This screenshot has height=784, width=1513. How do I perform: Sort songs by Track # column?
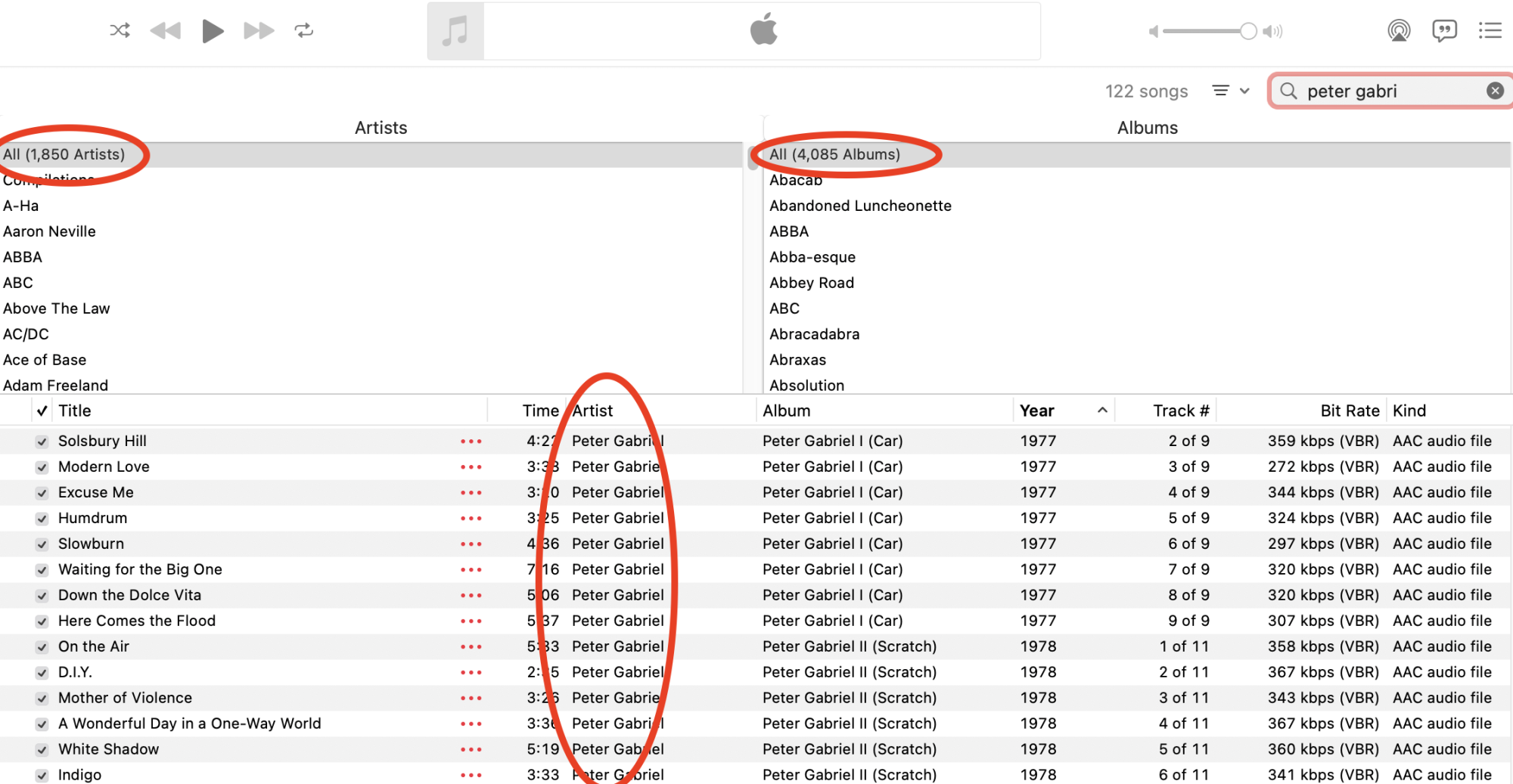coord(1165,411)
